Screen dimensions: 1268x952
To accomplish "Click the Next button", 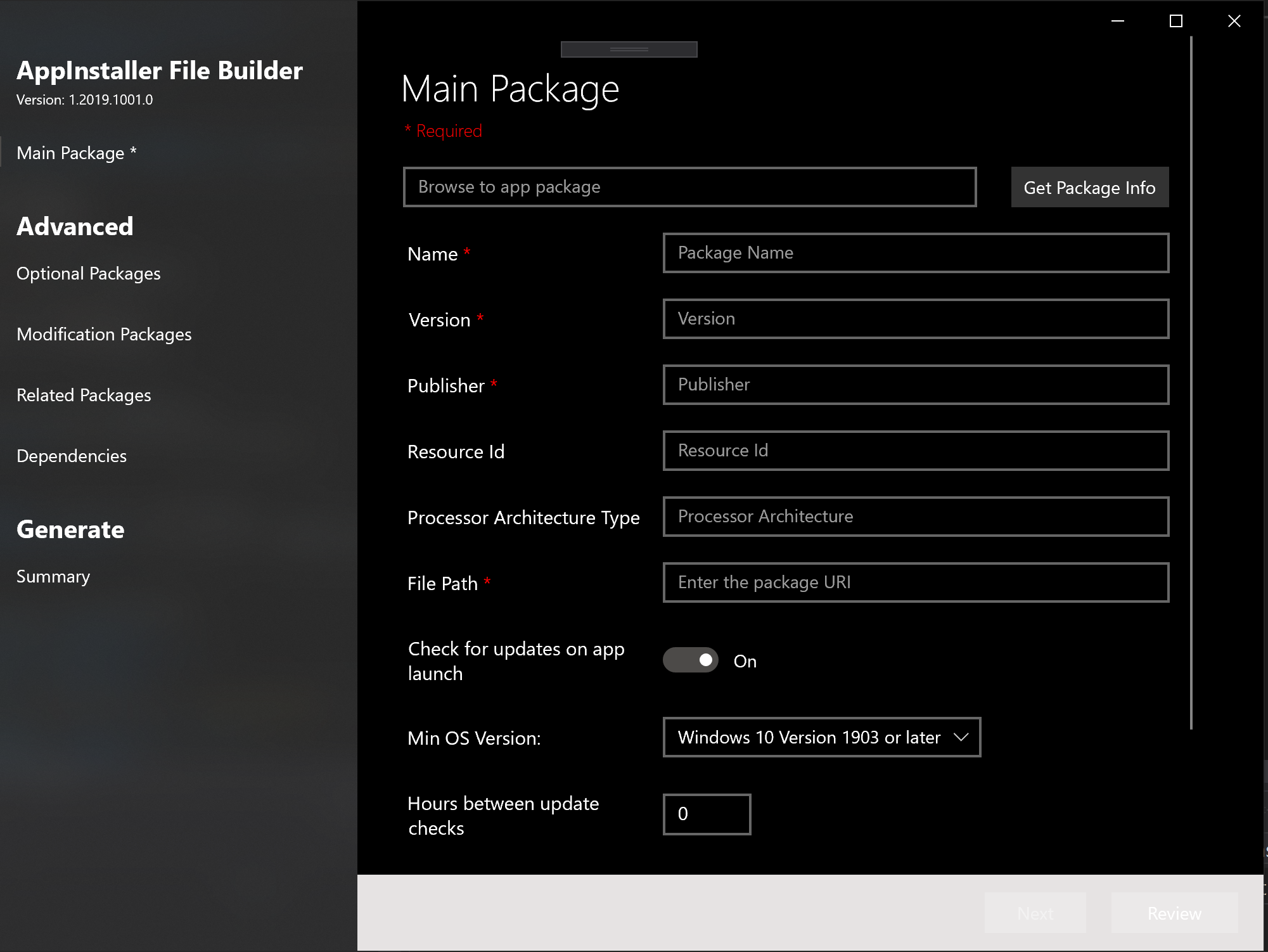I will click(1035, 913).
